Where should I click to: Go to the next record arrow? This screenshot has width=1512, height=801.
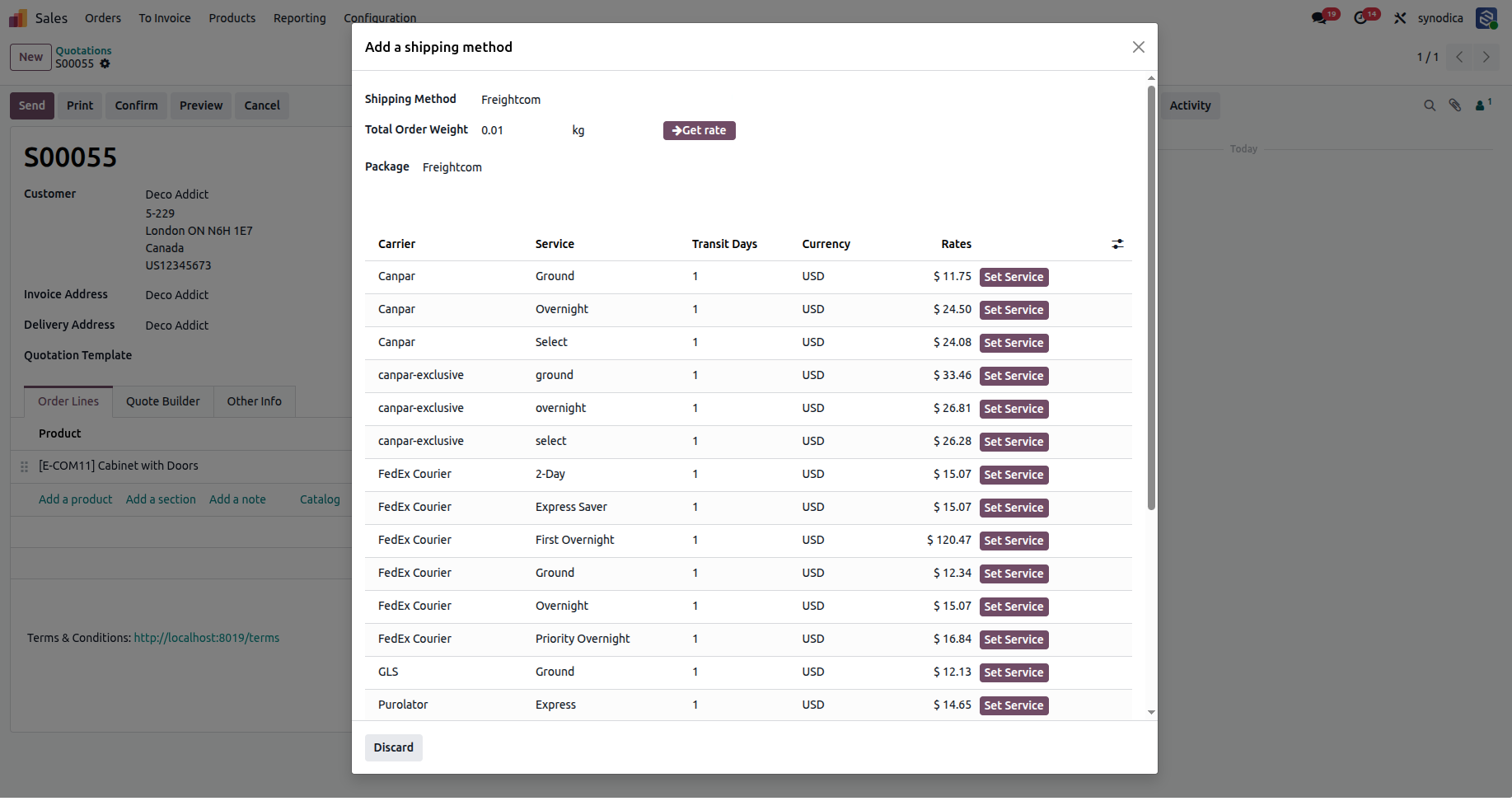(x=1486, y=57)
